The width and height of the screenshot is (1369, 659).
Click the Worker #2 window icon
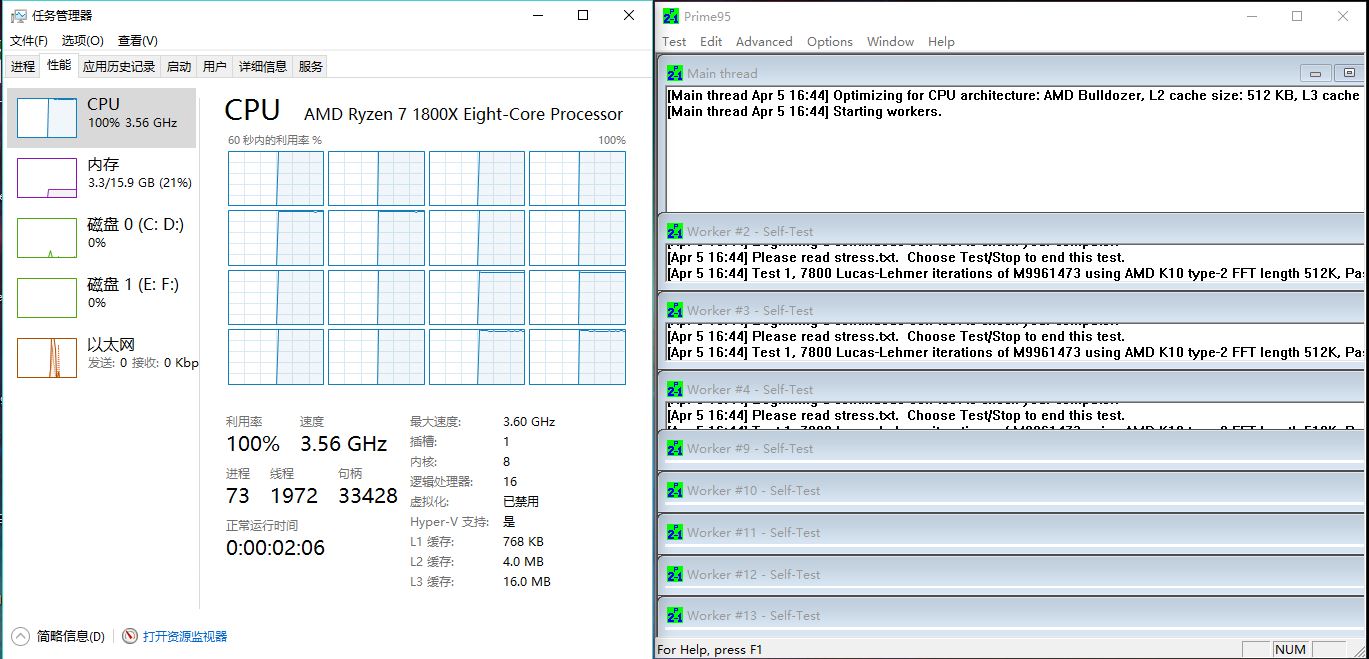[675, 231]
